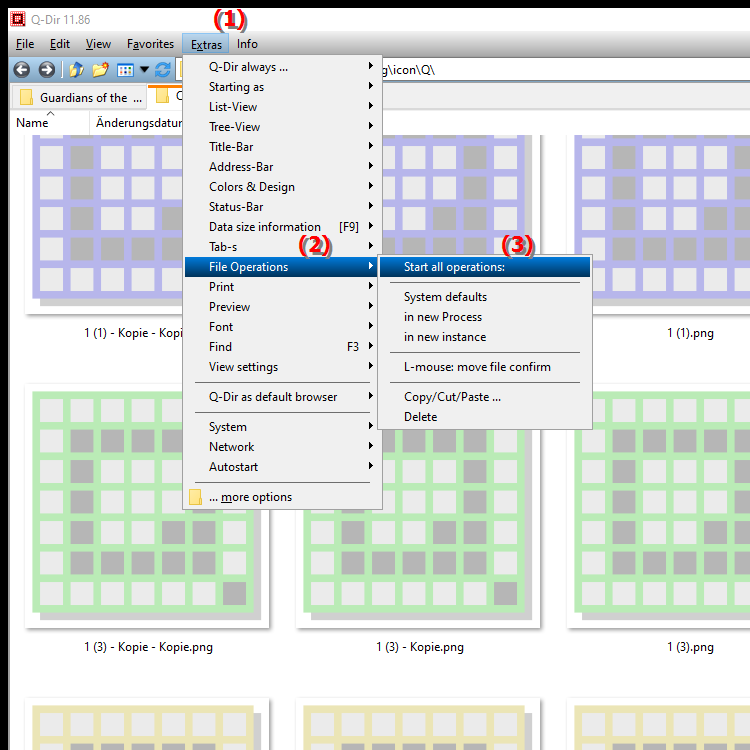The width and height of the screenshot is (750, 750).
Task: Click the more options entry
Action: coord(283,497)
